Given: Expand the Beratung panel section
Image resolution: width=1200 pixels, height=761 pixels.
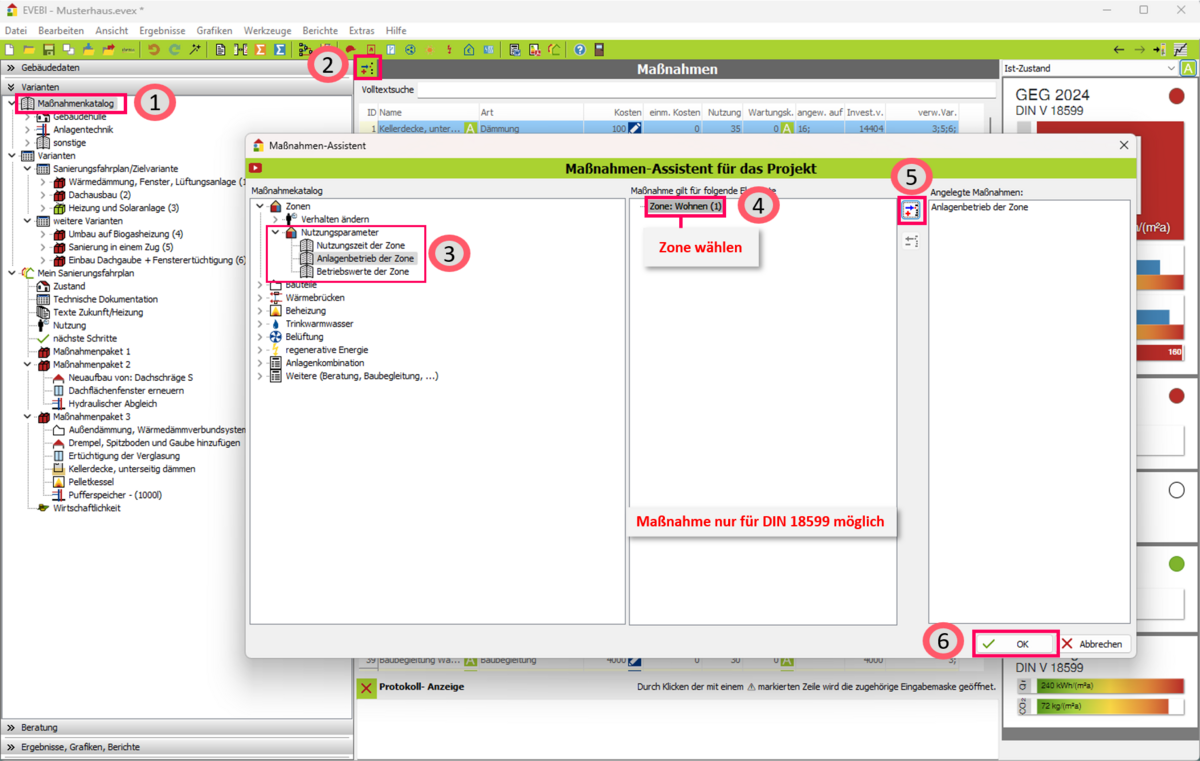Looking at the screenshot, I should coord(11,727).
